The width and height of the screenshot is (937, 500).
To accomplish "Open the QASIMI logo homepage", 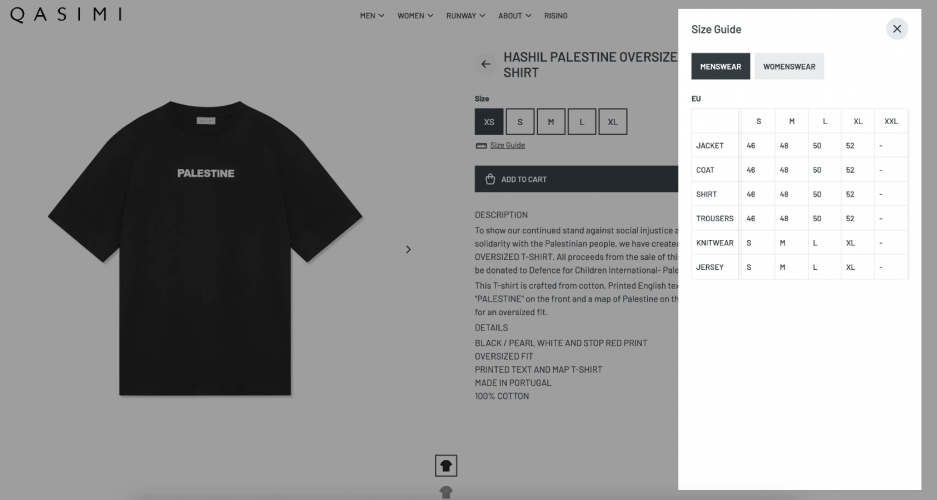I will [x=66, y=14].
